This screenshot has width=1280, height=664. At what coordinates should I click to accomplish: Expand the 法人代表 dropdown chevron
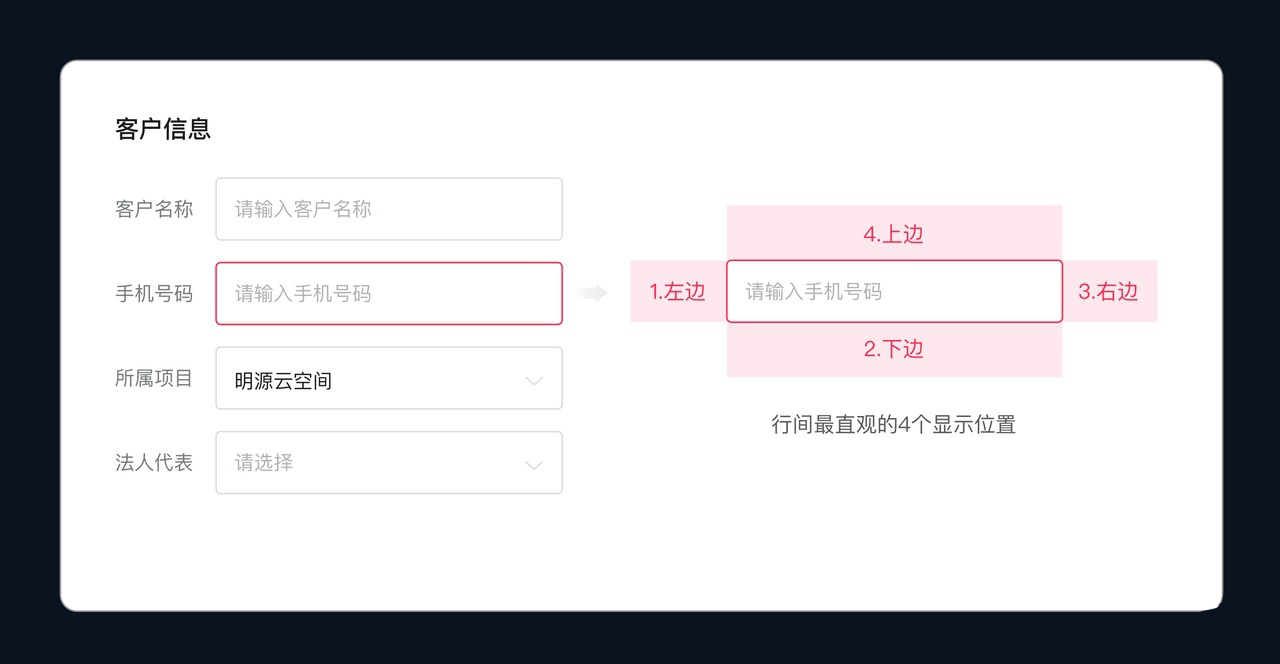534,464
